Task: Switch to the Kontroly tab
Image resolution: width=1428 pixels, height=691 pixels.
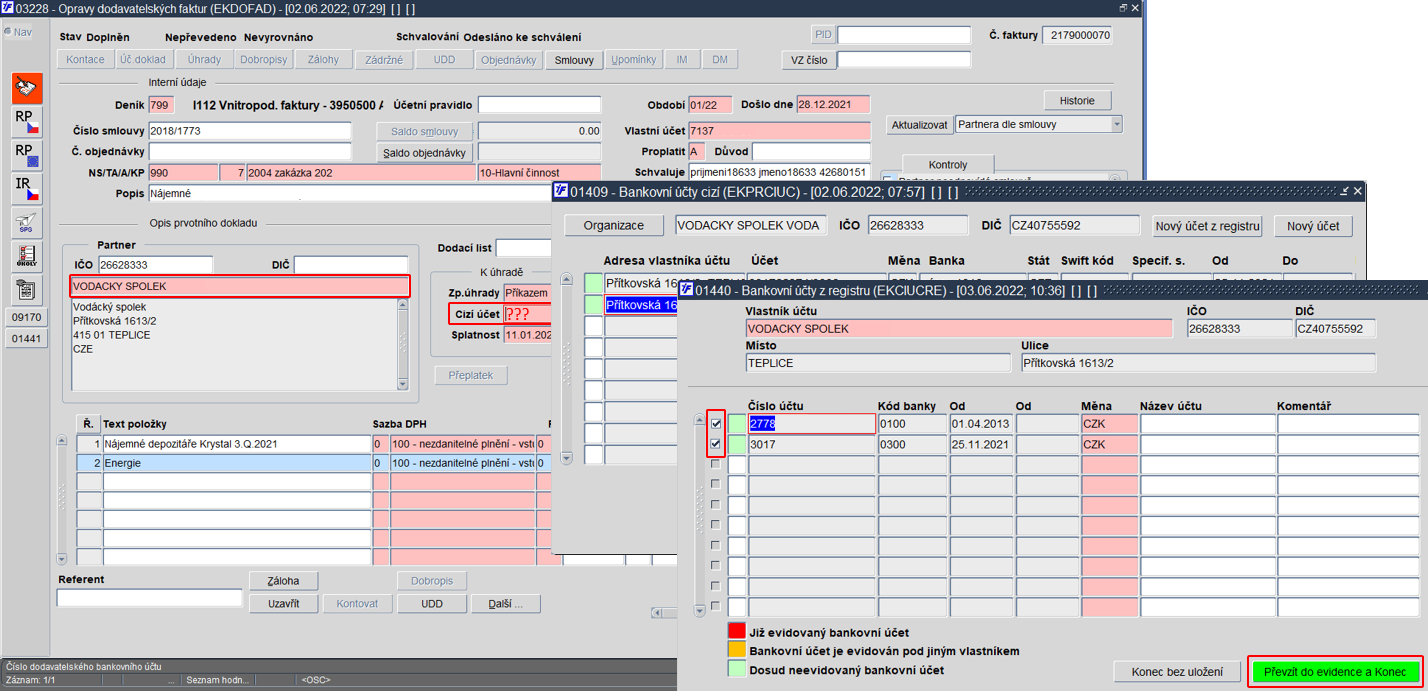Action: 947,164
